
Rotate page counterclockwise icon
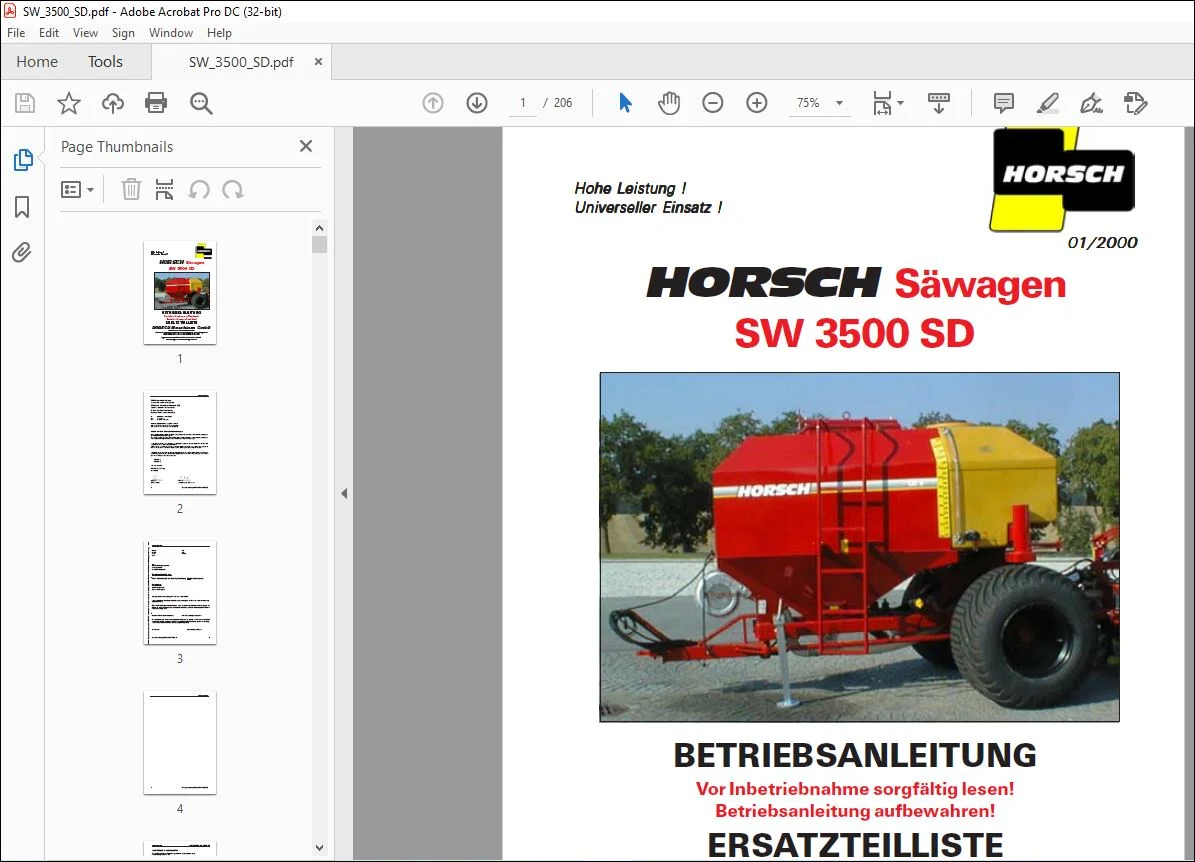199,190
